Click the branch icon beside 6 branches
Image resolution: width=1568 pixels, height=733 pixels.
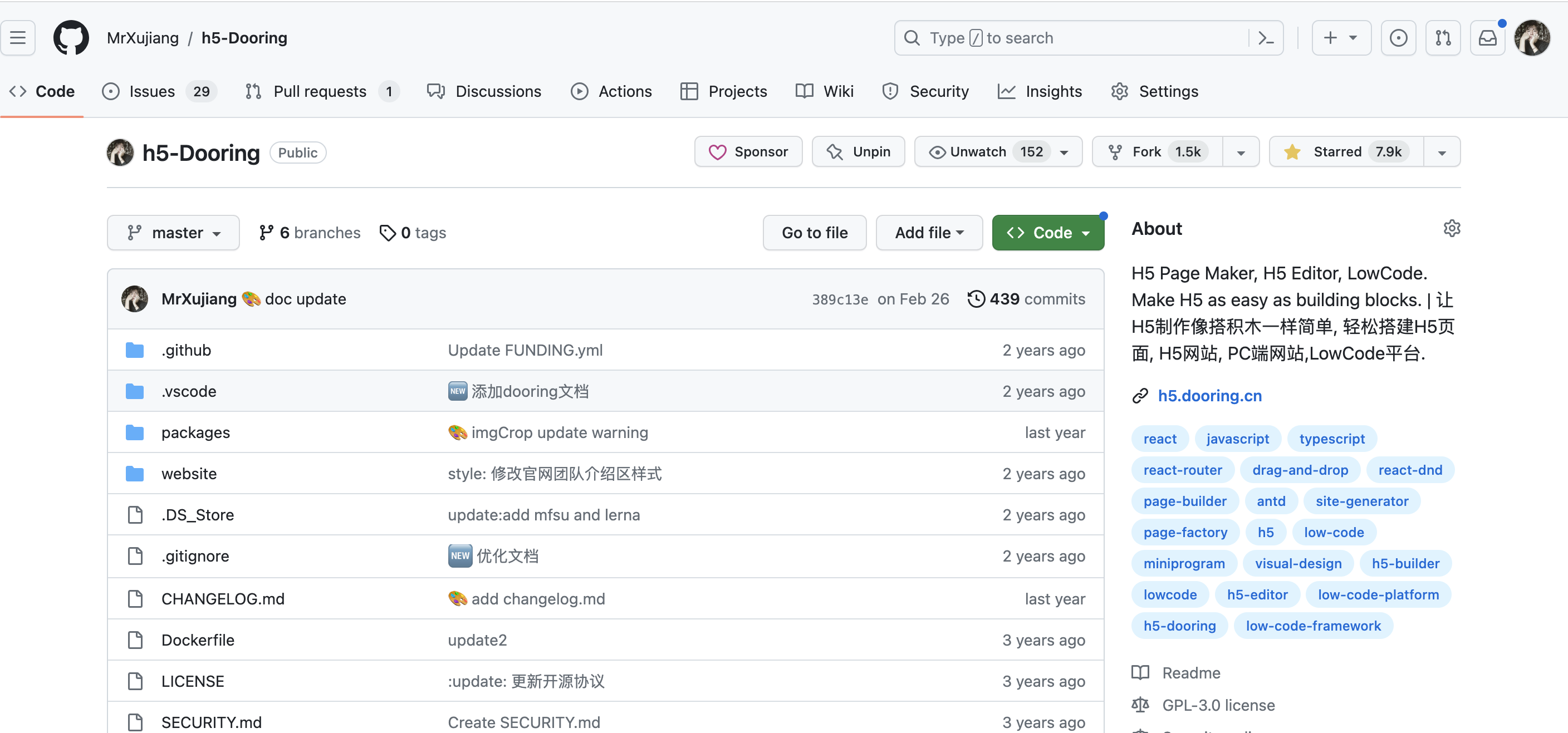click(x=266, y=233)
